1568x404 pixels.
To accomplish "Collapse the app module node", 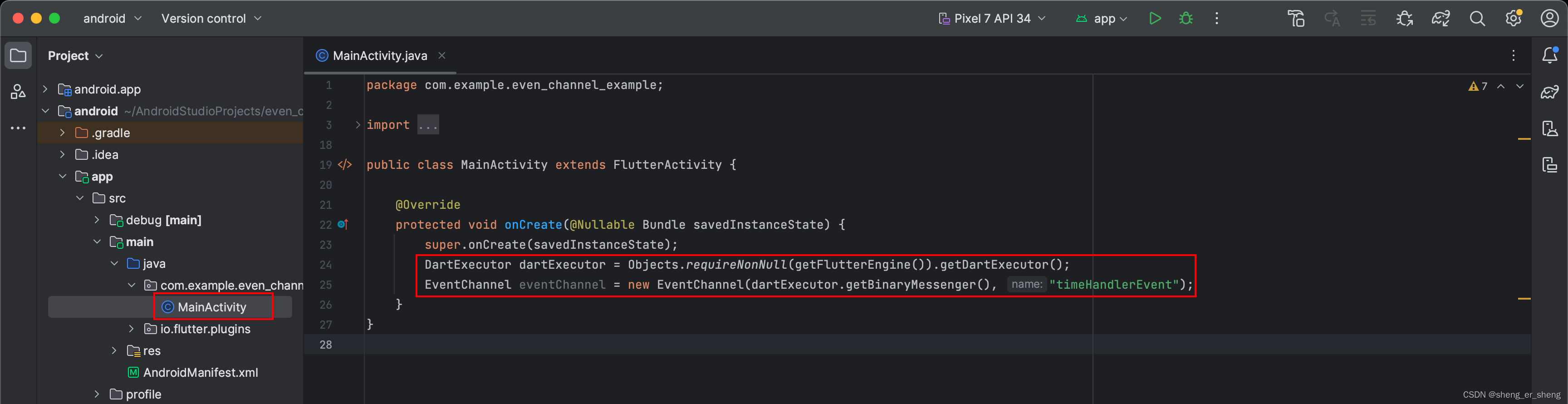I will [x=62, y=176].
